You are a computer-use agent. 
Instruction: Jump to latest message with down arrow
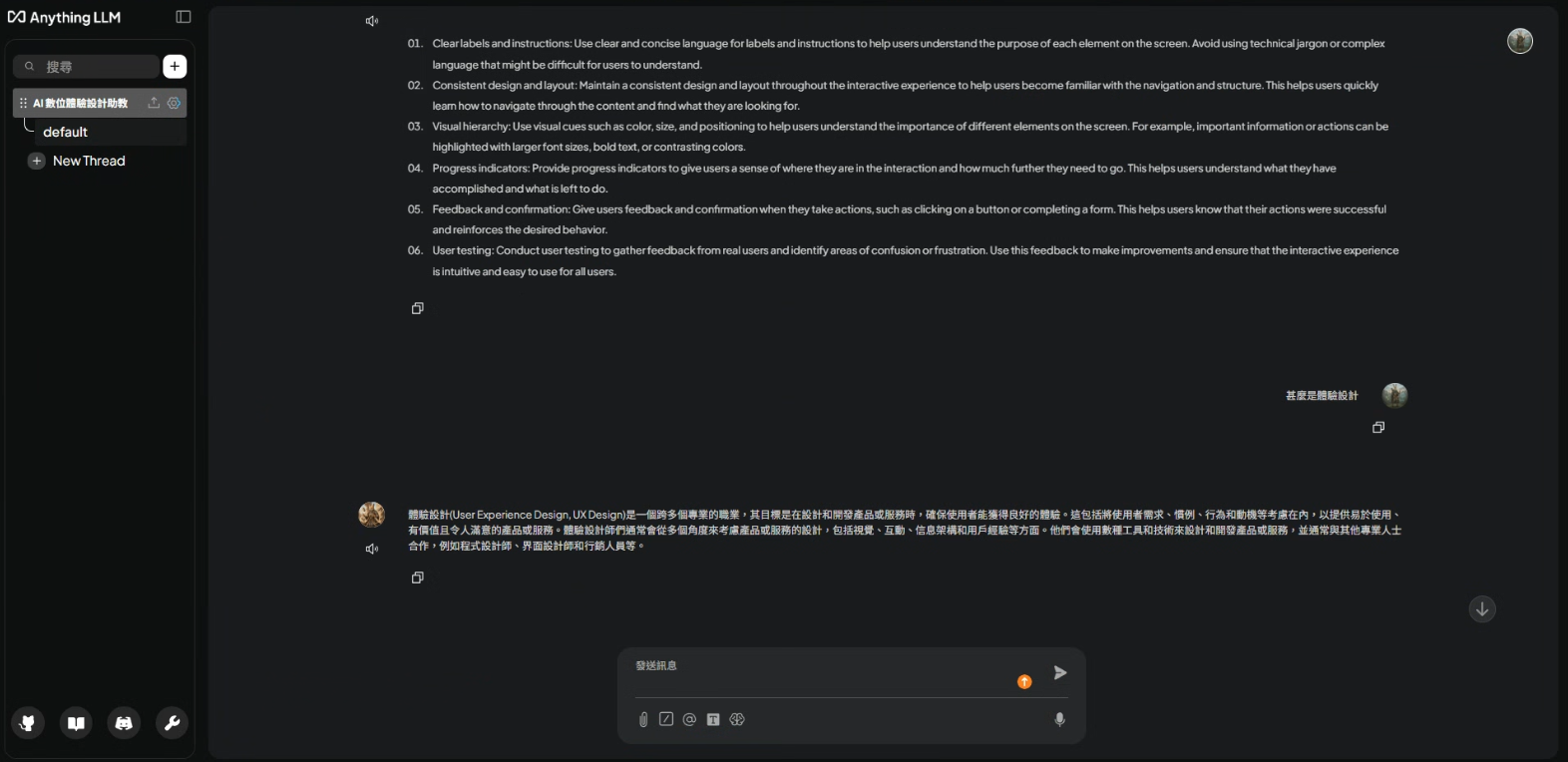tap(1482, 608)
